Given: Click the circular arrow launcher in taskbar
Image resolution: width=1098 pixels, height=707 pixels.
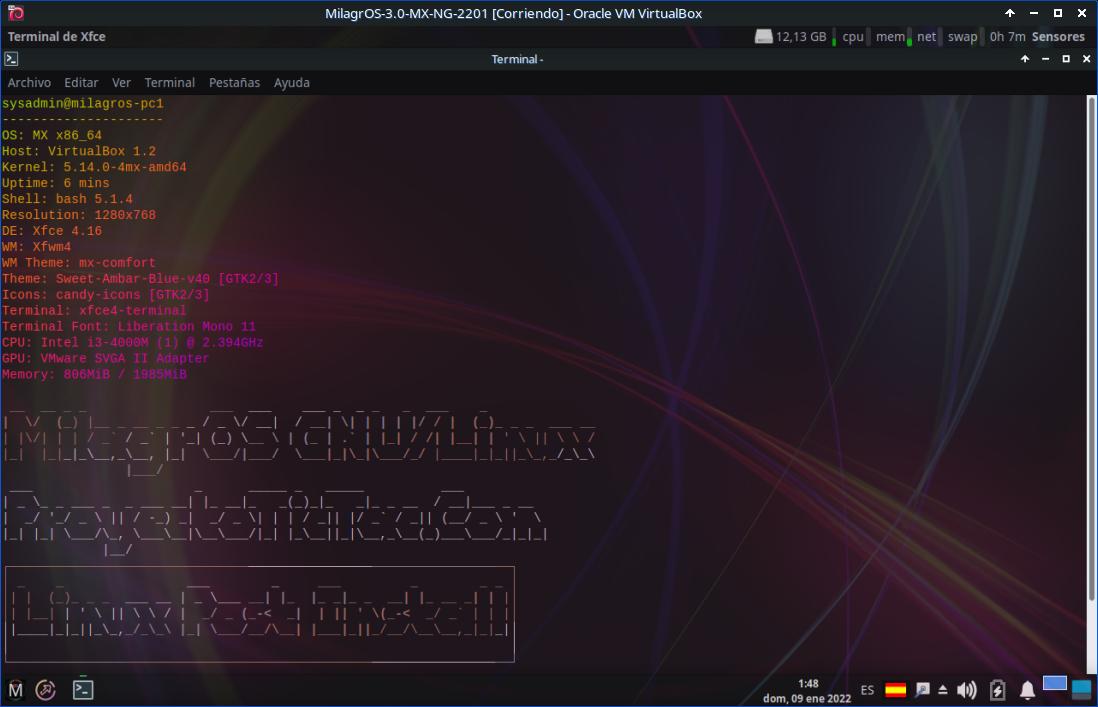Looking at the screenshot, I should coord(46,689).
